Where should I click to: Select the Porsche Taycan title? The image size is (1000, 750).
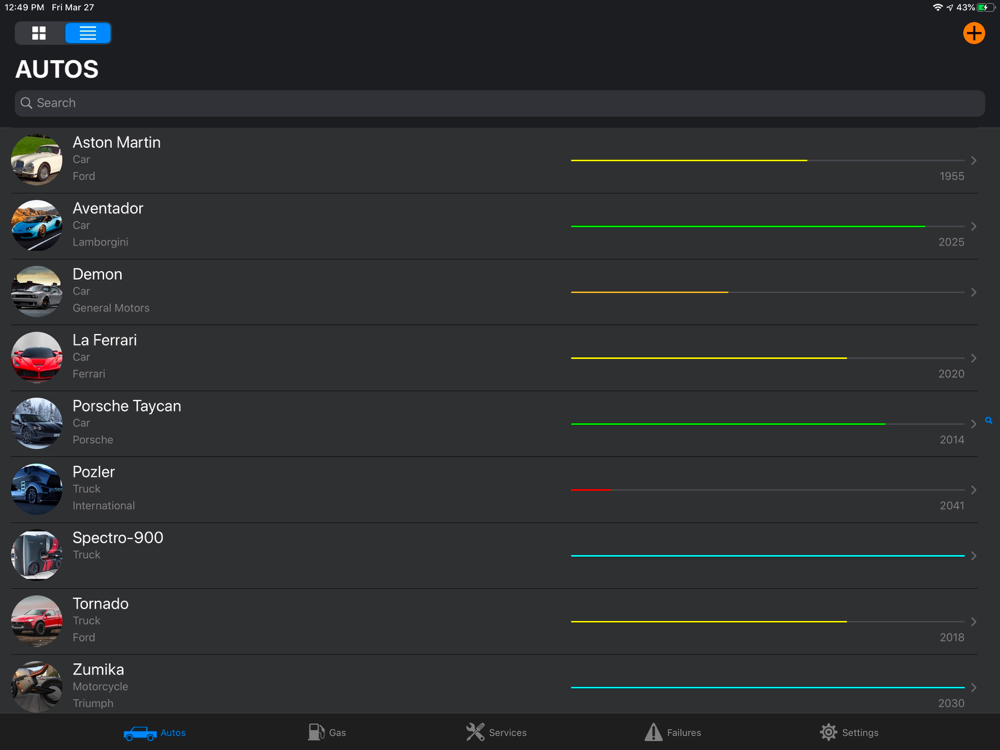click(127, 406)
